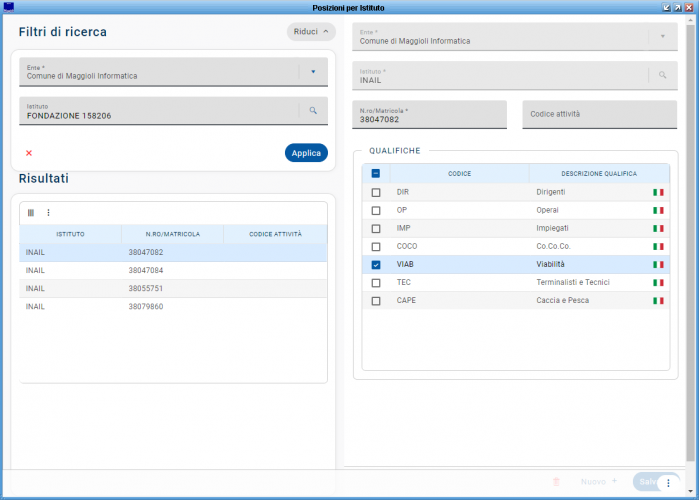Open the Risultati three-dot options menu
The image size is (699, 500).
point(48,212)
